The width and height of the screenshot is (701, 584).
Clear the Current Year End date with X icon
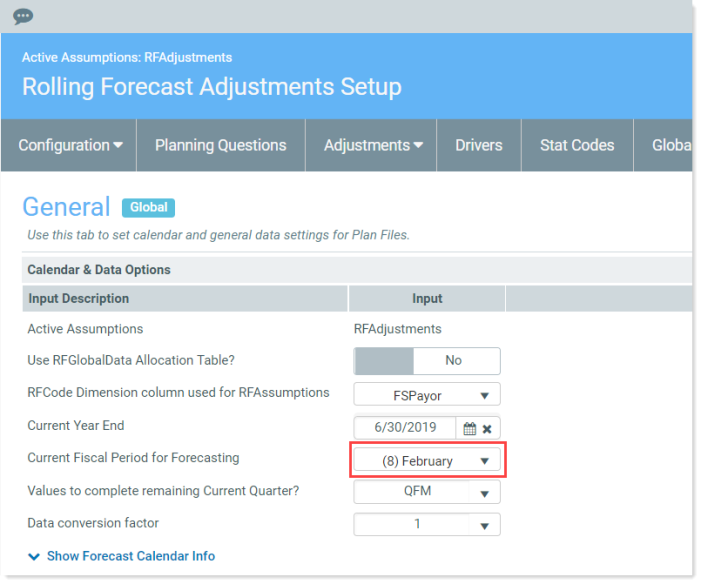tap(487, 429)
